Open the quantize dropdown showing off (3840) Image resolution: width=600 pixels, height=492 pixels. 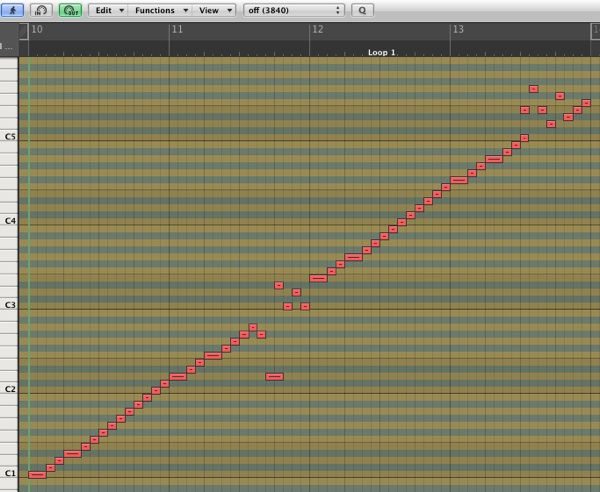click(294, 10)
